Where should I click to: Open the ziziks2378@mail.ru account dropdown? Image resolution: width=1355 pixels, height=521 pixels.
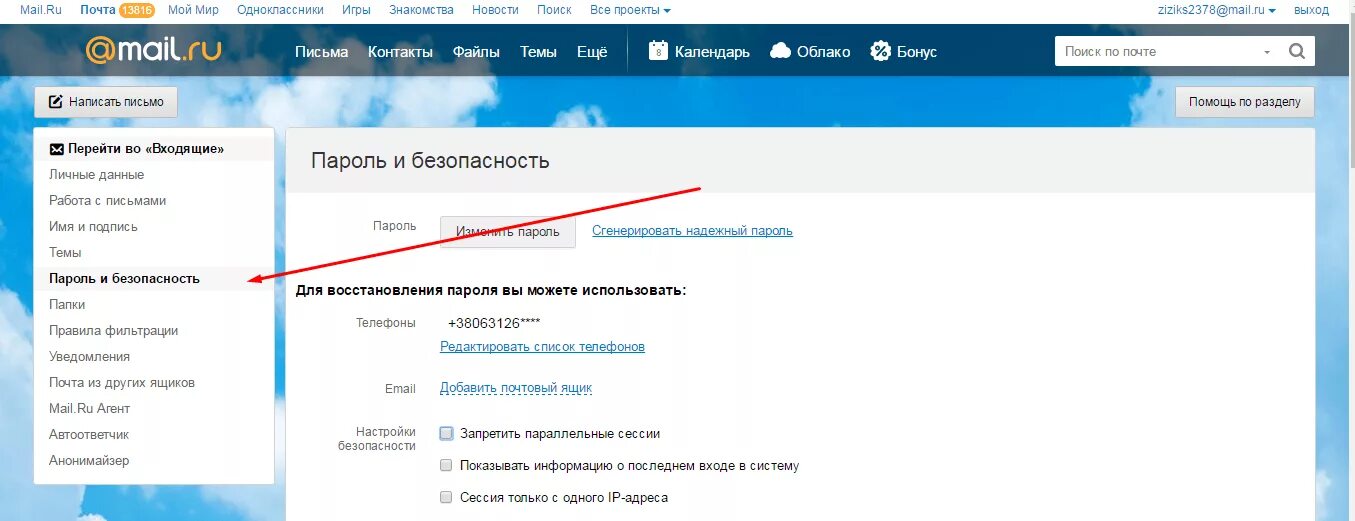(1216, 10)
